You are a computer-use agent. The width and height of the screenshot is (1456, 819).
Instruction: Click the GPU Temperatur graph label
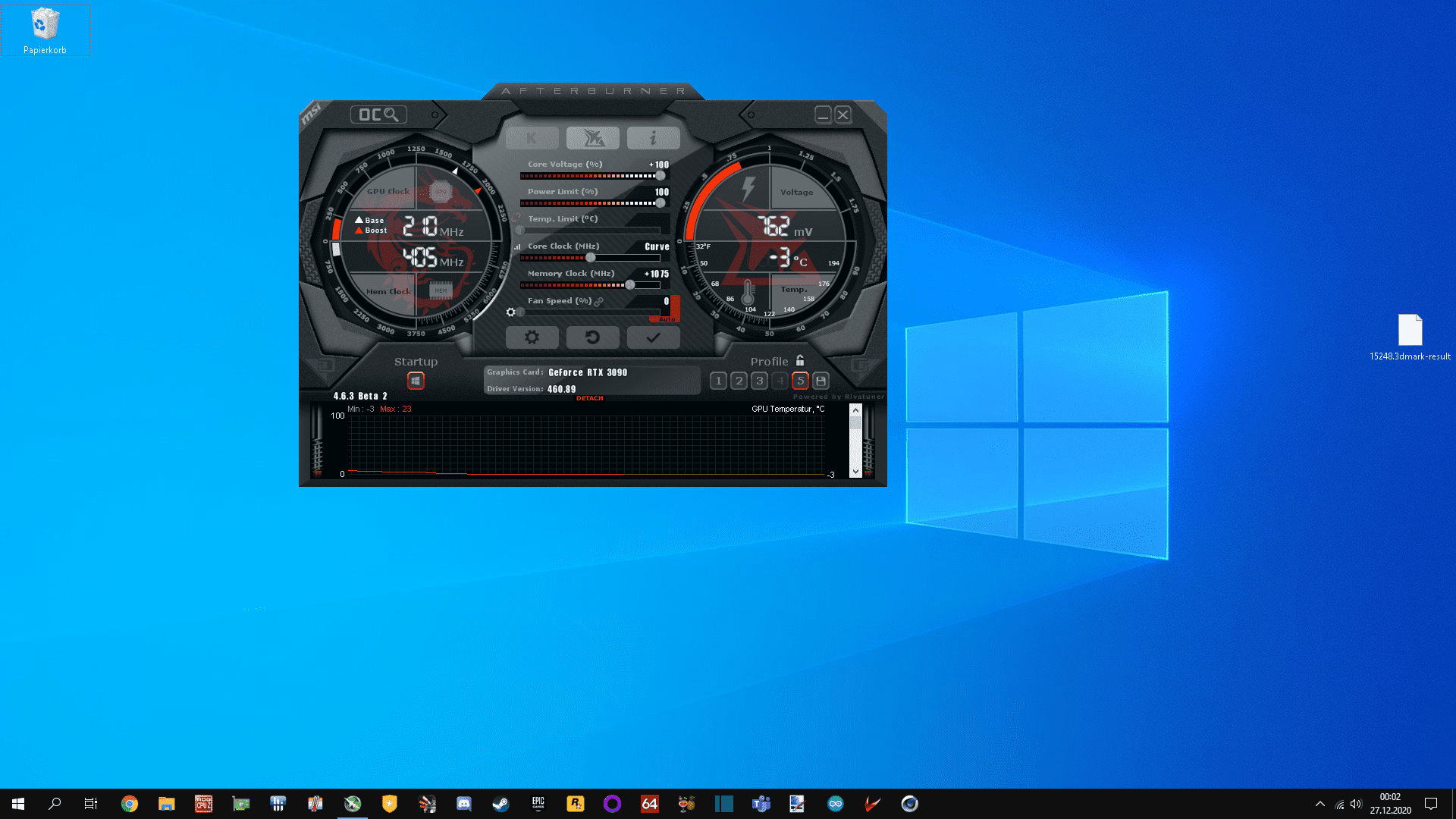pos(788,409)
